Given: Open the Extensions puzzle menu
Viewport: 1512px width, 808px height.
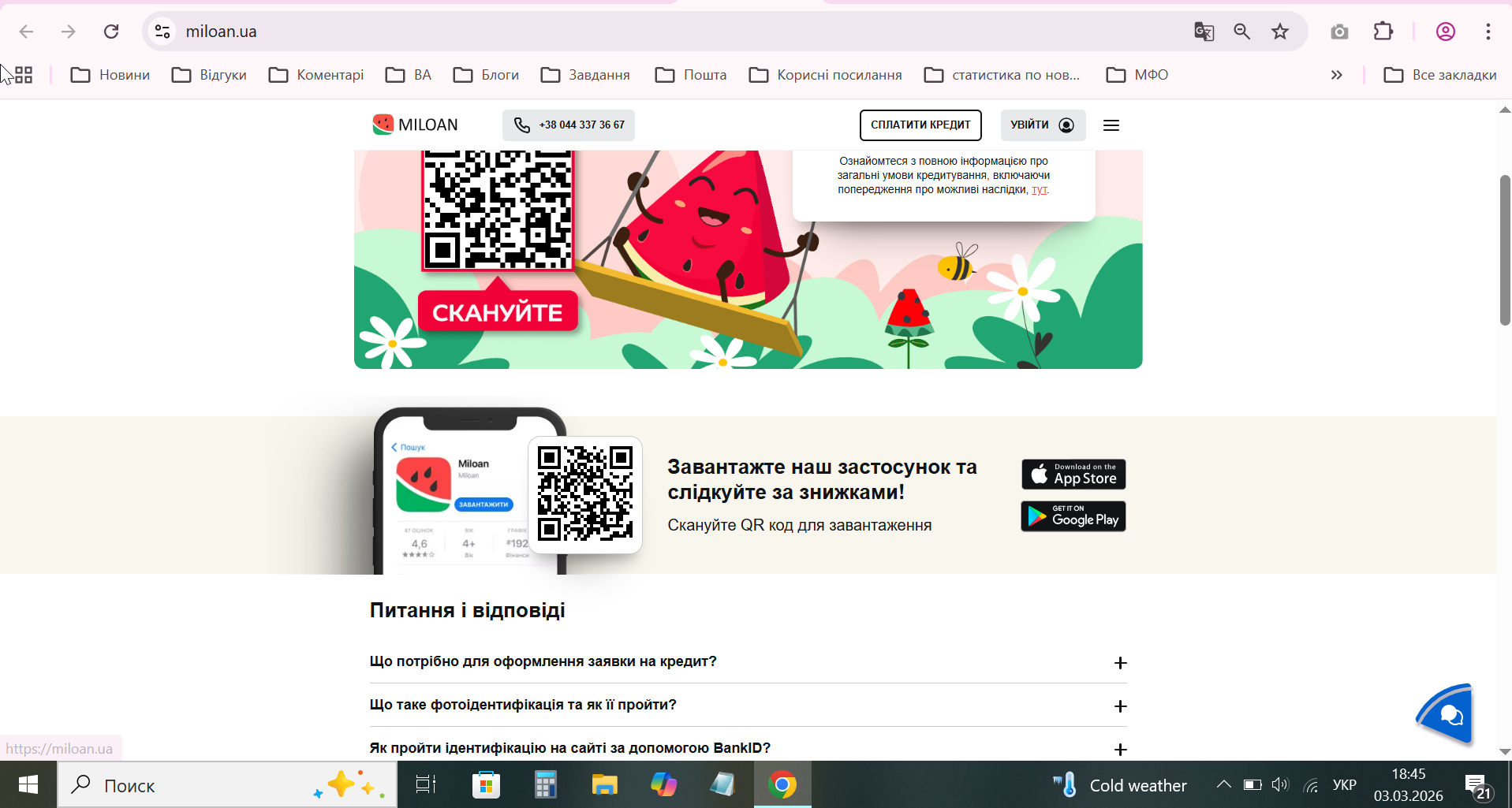Looking at the screenshot, I should pos(1383,32).
